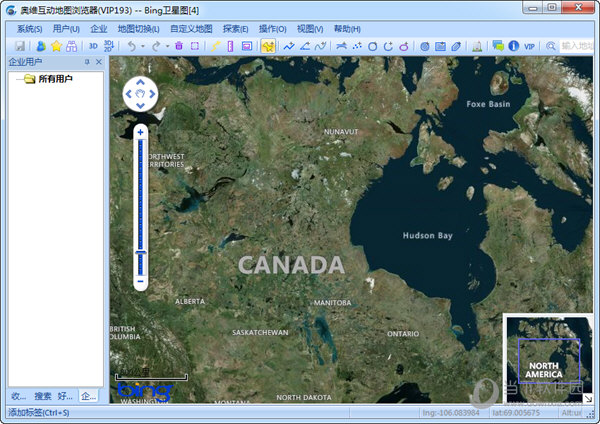600x424 pixels.
Task: Click the VIP icon in the toolbar
Action: 530,46
